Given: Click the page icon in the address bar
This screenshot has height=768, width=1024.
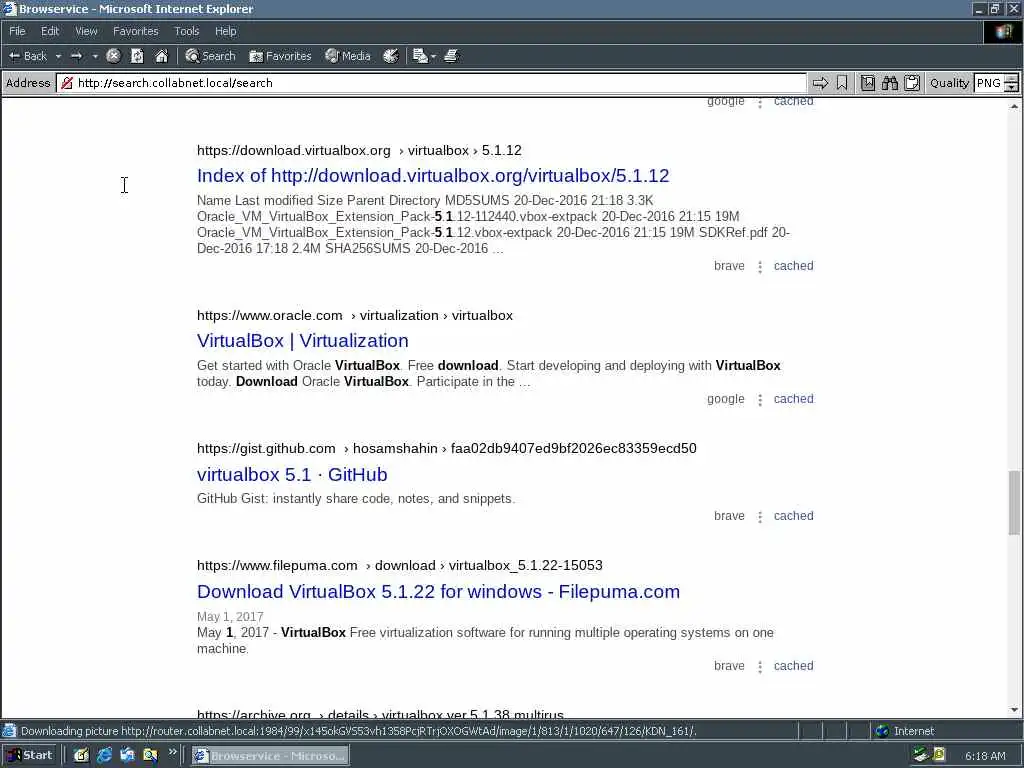Looking at the screenshot, I should [67, 83].
